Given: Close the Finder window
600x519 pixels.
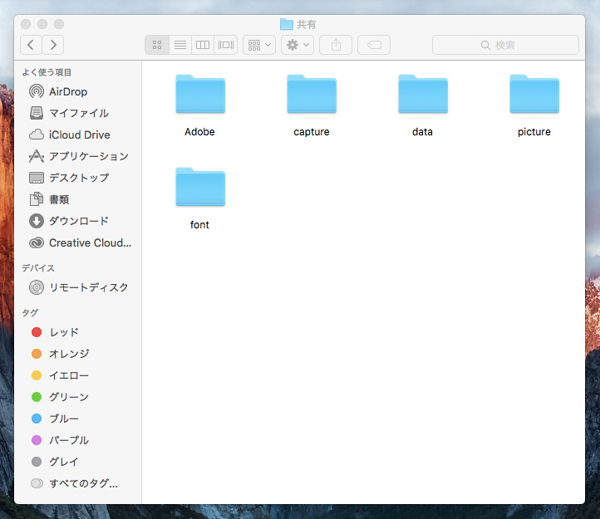Looking at the screenshot, I should pos(26,24).
